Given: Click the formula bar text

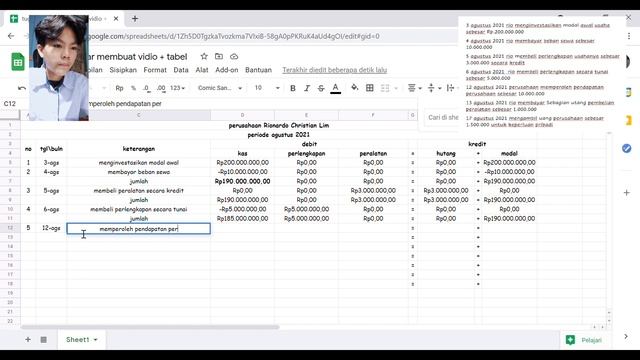Looking at the screenshot, I should pos(125,104).
